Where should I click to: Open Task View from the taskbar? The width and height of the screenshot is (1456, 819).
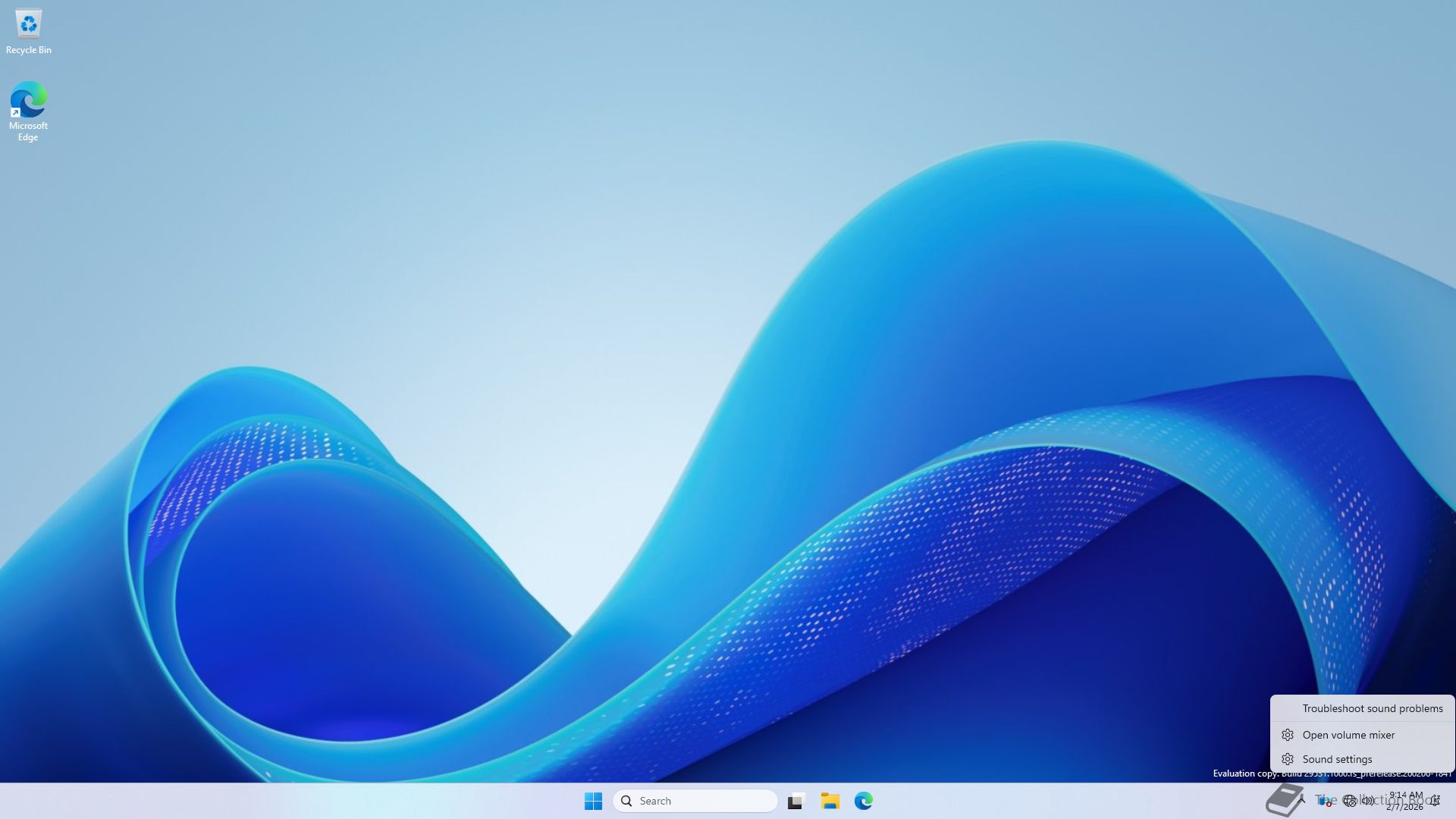click(x=795, y=801)
